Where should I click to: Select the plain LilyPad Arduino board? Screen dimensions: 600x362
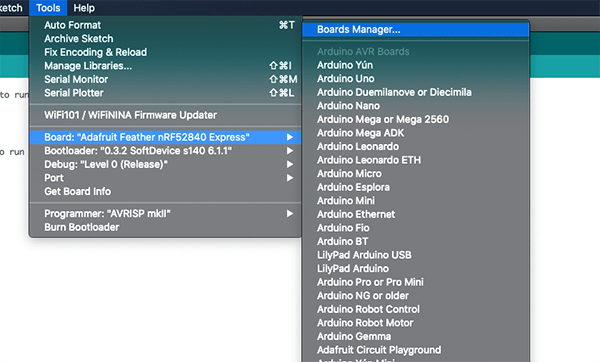416,269
